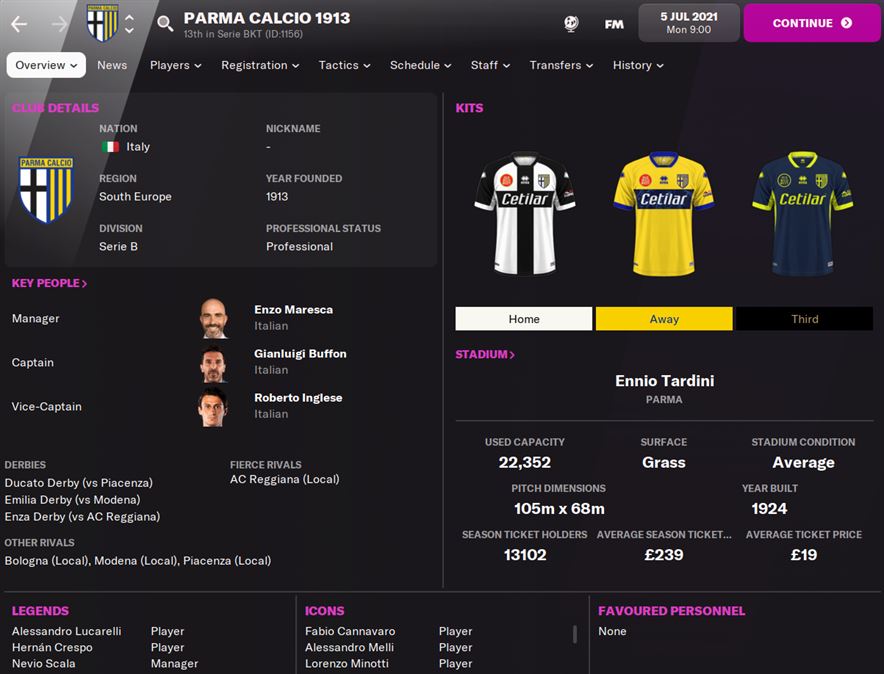
Task: Open the world globe icon
Action: click(x=571, y=24)
